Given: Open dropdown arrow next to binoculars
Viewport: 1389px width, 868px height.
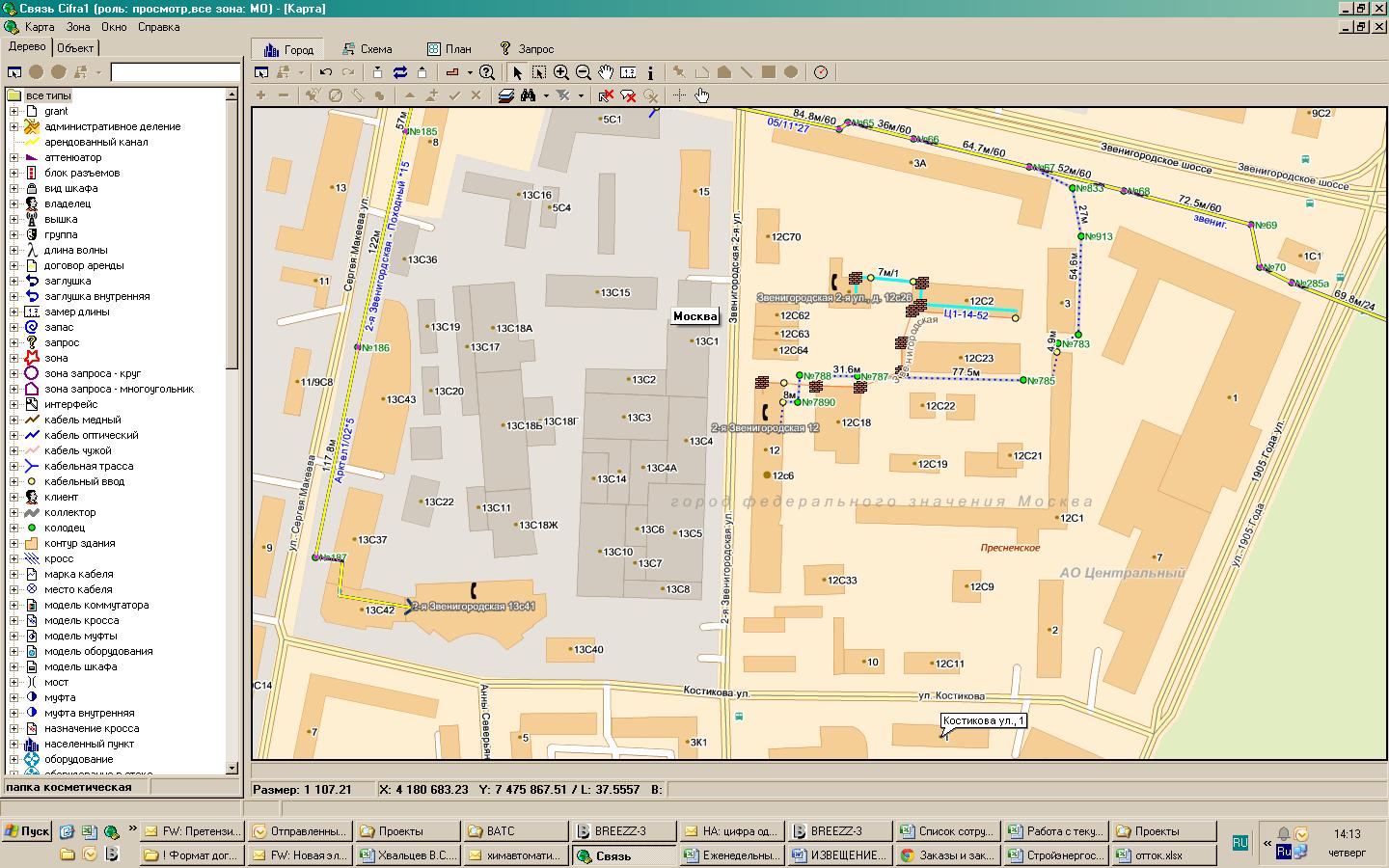Looking at the screenshot, I should coord(546,95).
